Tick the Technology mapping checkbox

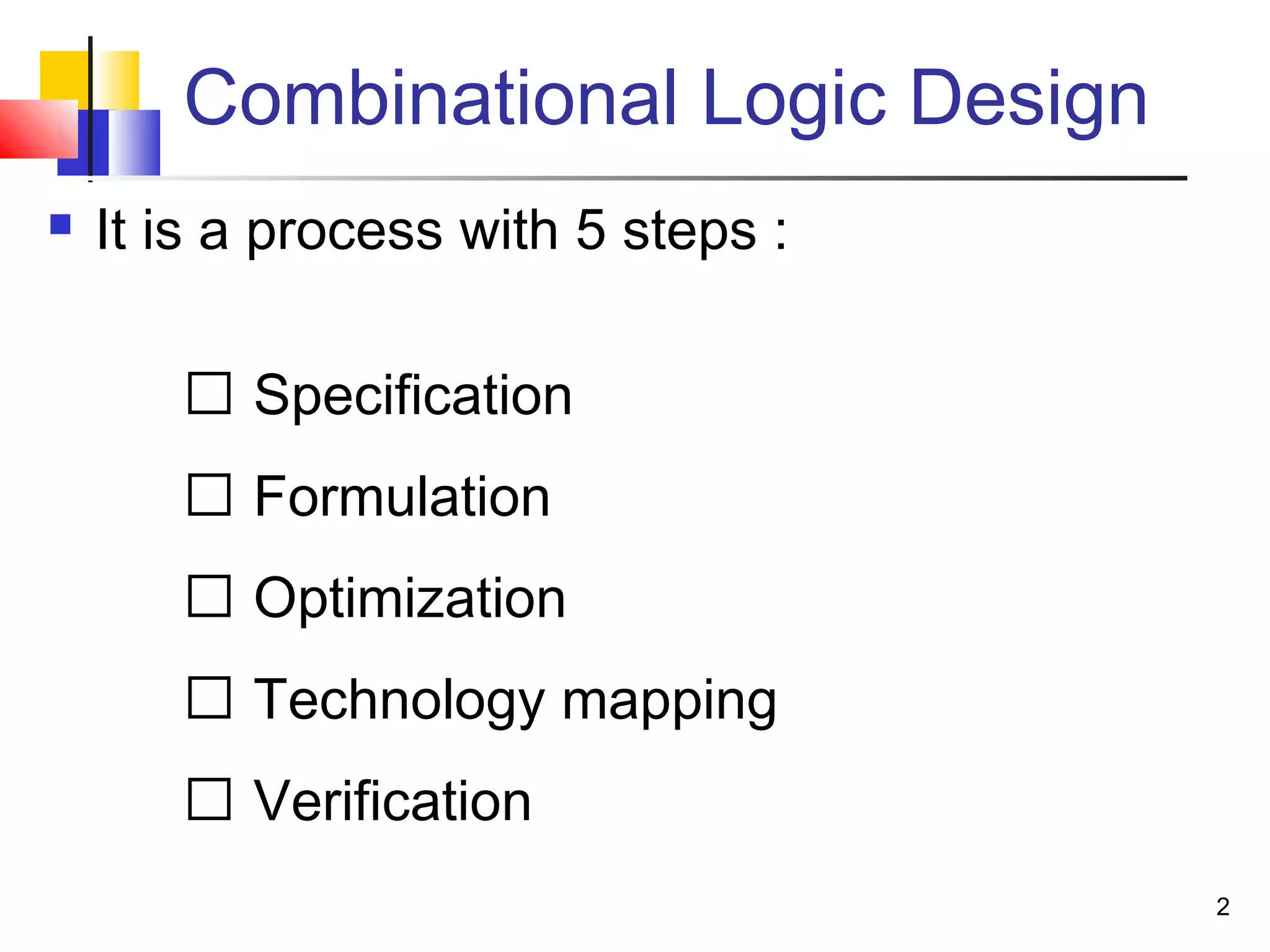[209, 698]
